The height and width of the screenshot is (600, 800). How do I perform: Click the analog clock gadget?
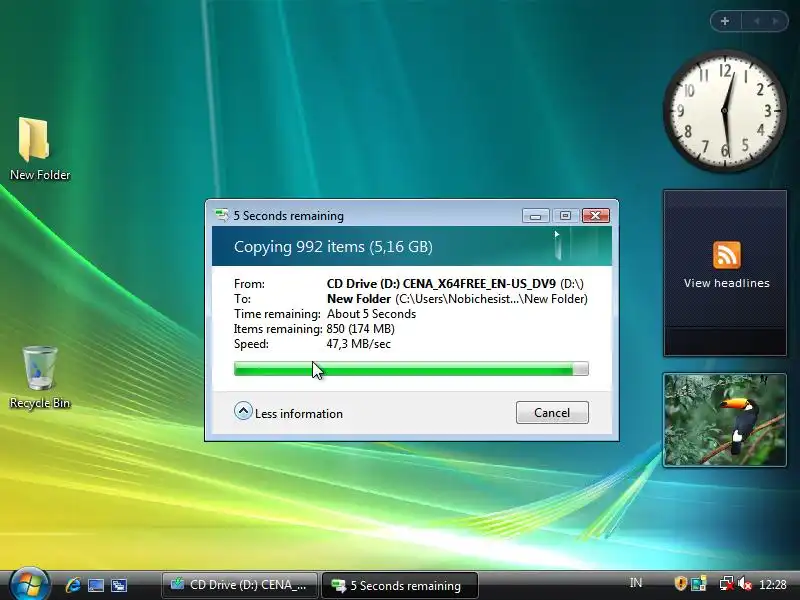724,110
